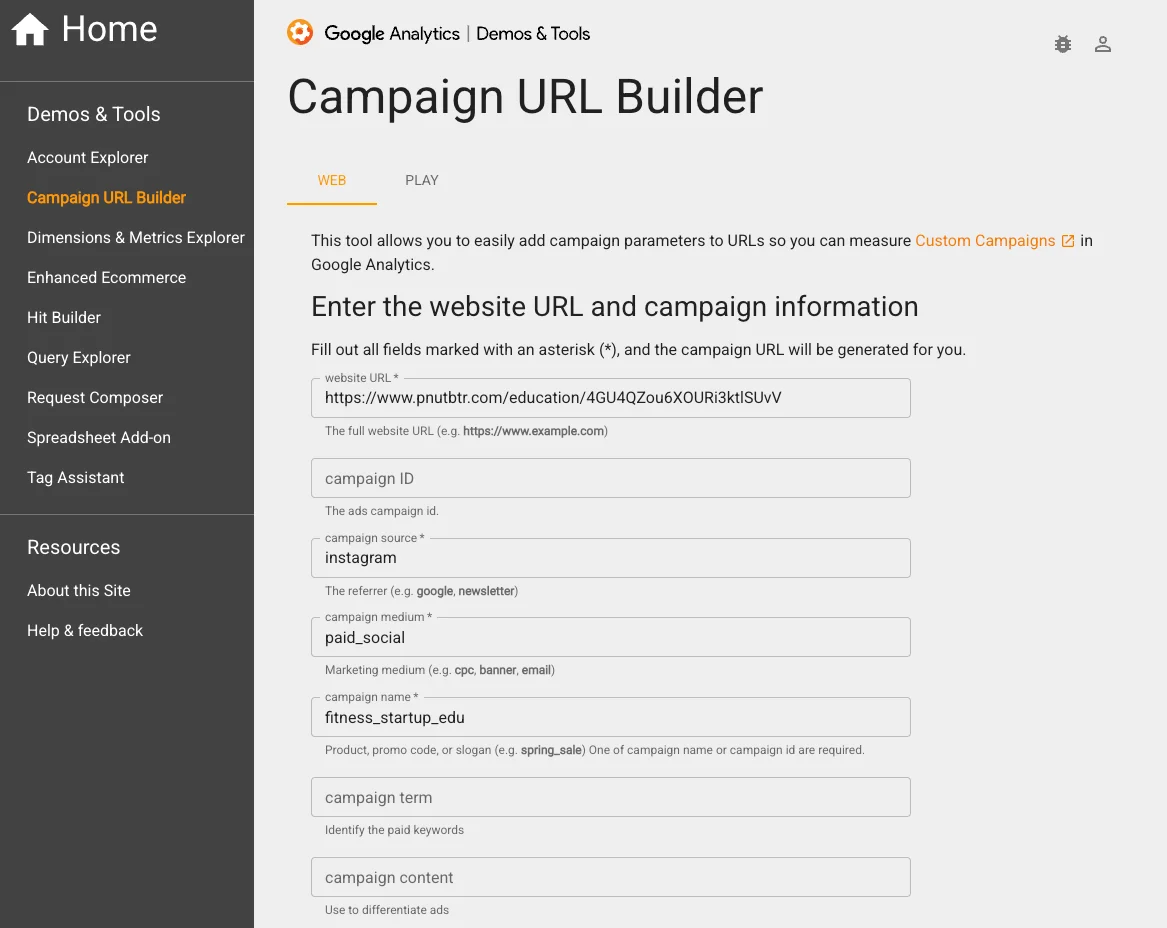Go to Dimensions & Metrics Explorer
This screenshot has width=1167, height=928.
coord(136,238)
